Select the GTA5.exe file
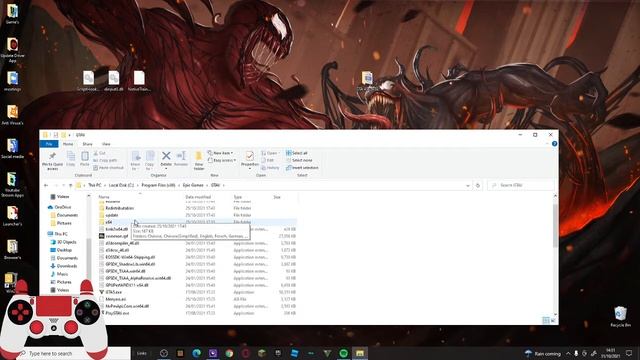The height and width of the screenshot is (360, 640). click(x=111, y=292)
